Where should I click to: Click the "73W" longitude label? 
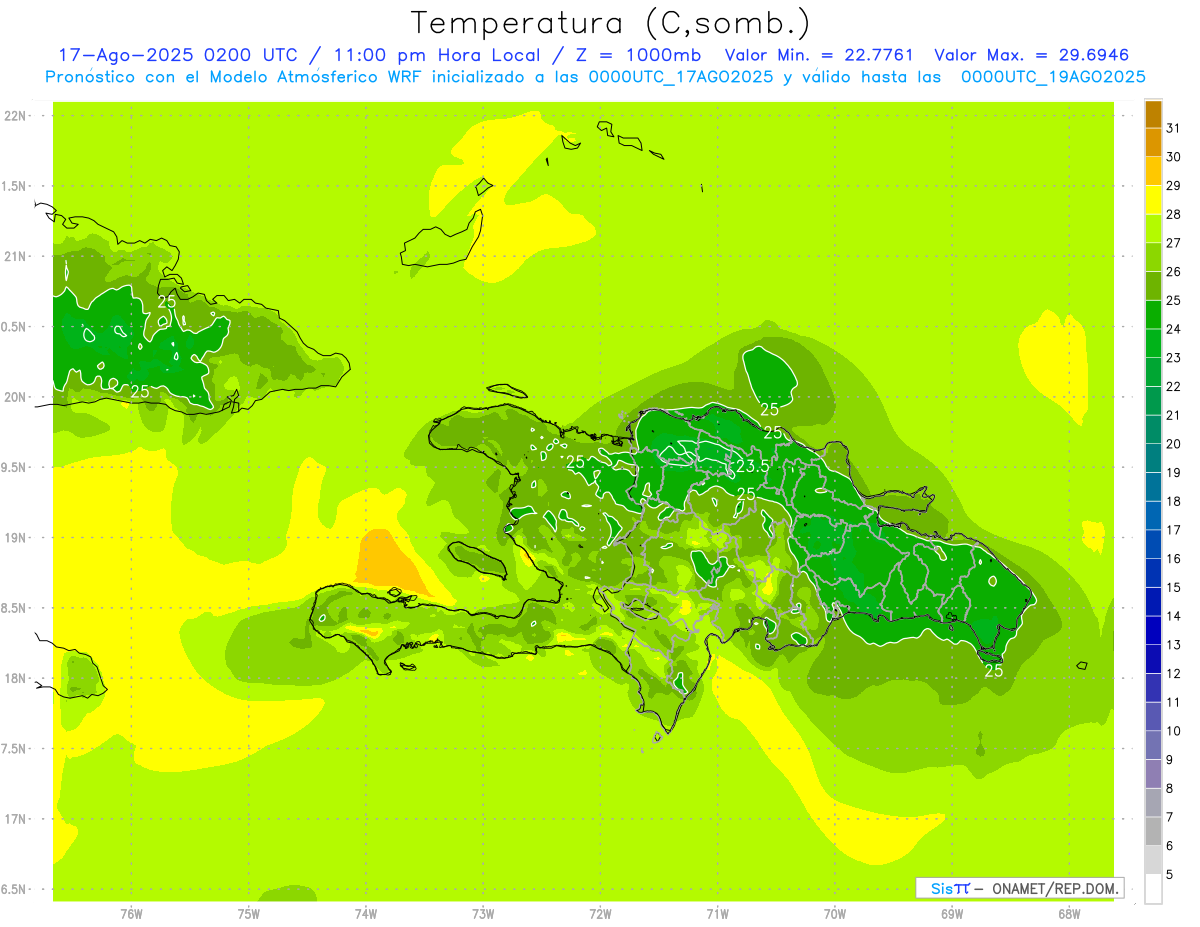(483, 914)
